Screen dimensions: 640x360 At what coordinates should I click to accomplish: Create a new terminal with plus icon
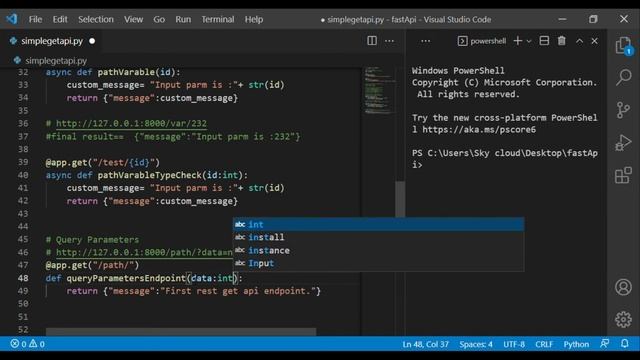click(518, 41)
